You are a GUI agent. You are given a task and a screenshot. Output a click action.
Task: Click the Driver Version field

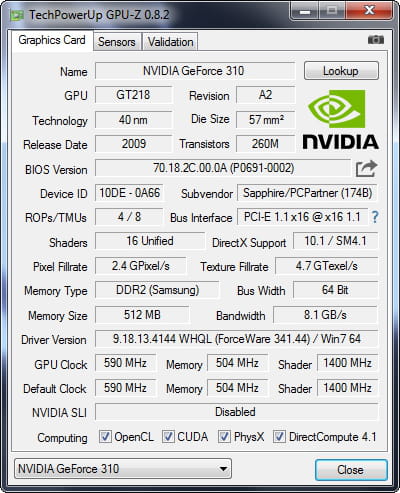(x=237, y=339)
